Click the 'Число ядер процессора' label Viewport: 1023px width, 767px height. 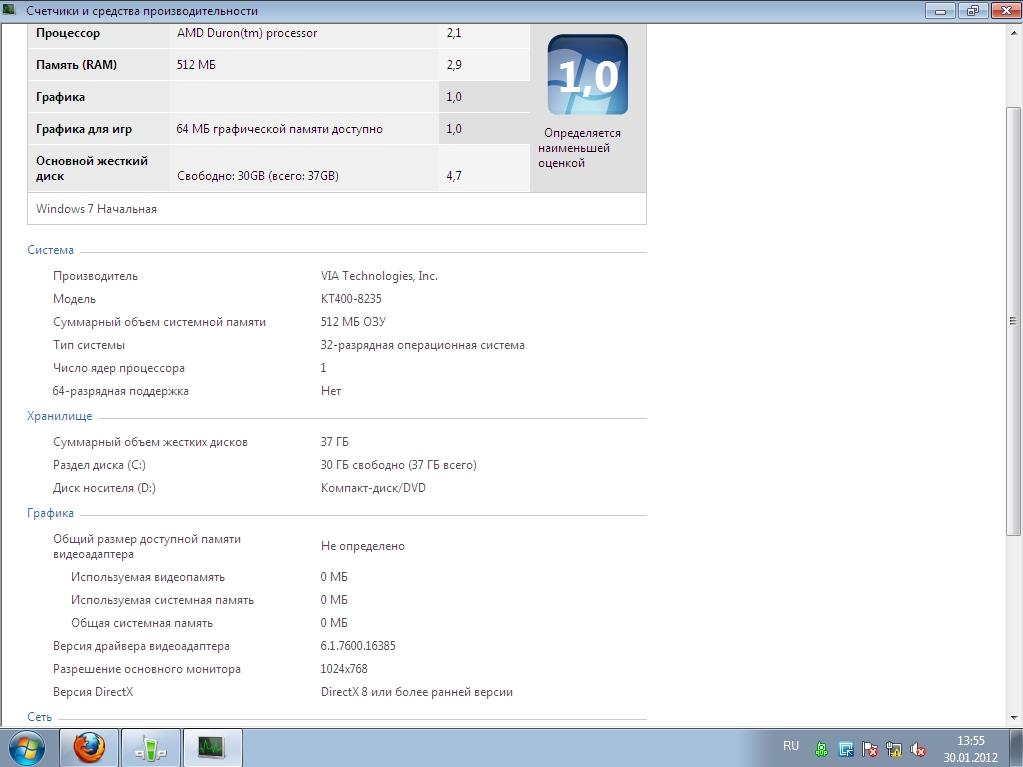119,368
